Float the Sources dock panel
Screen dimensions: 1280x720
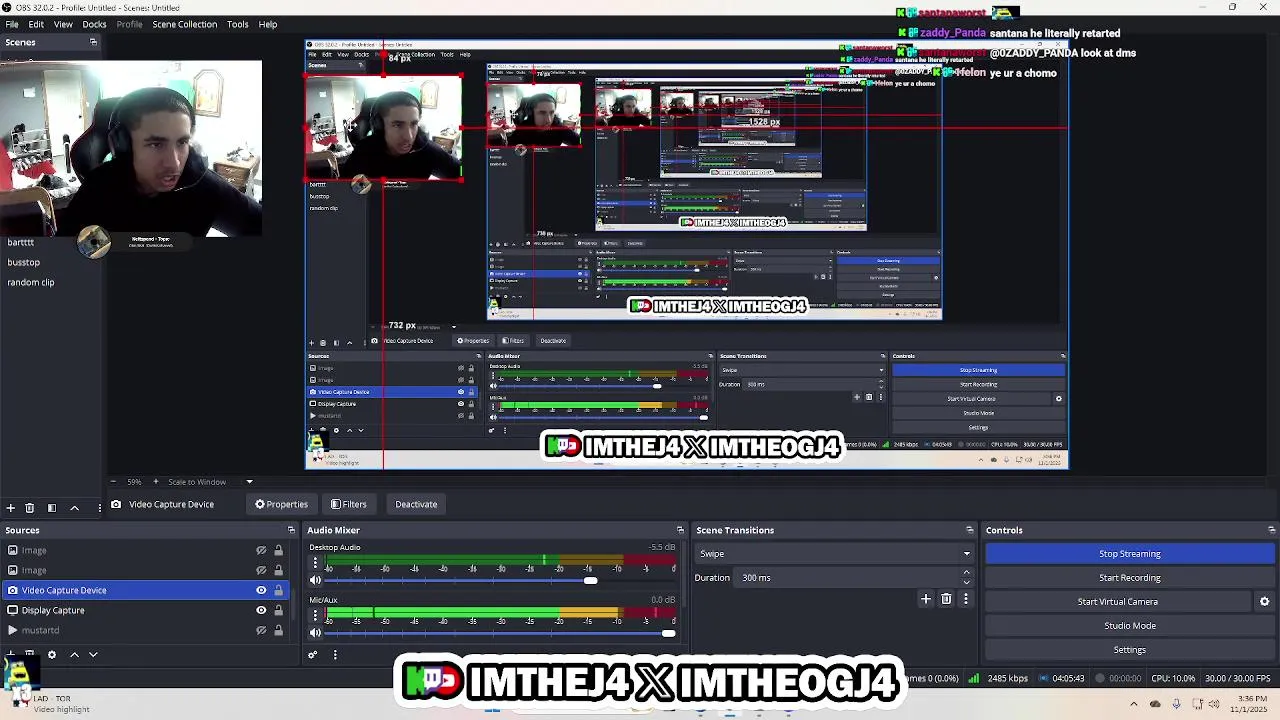(291, 530)
